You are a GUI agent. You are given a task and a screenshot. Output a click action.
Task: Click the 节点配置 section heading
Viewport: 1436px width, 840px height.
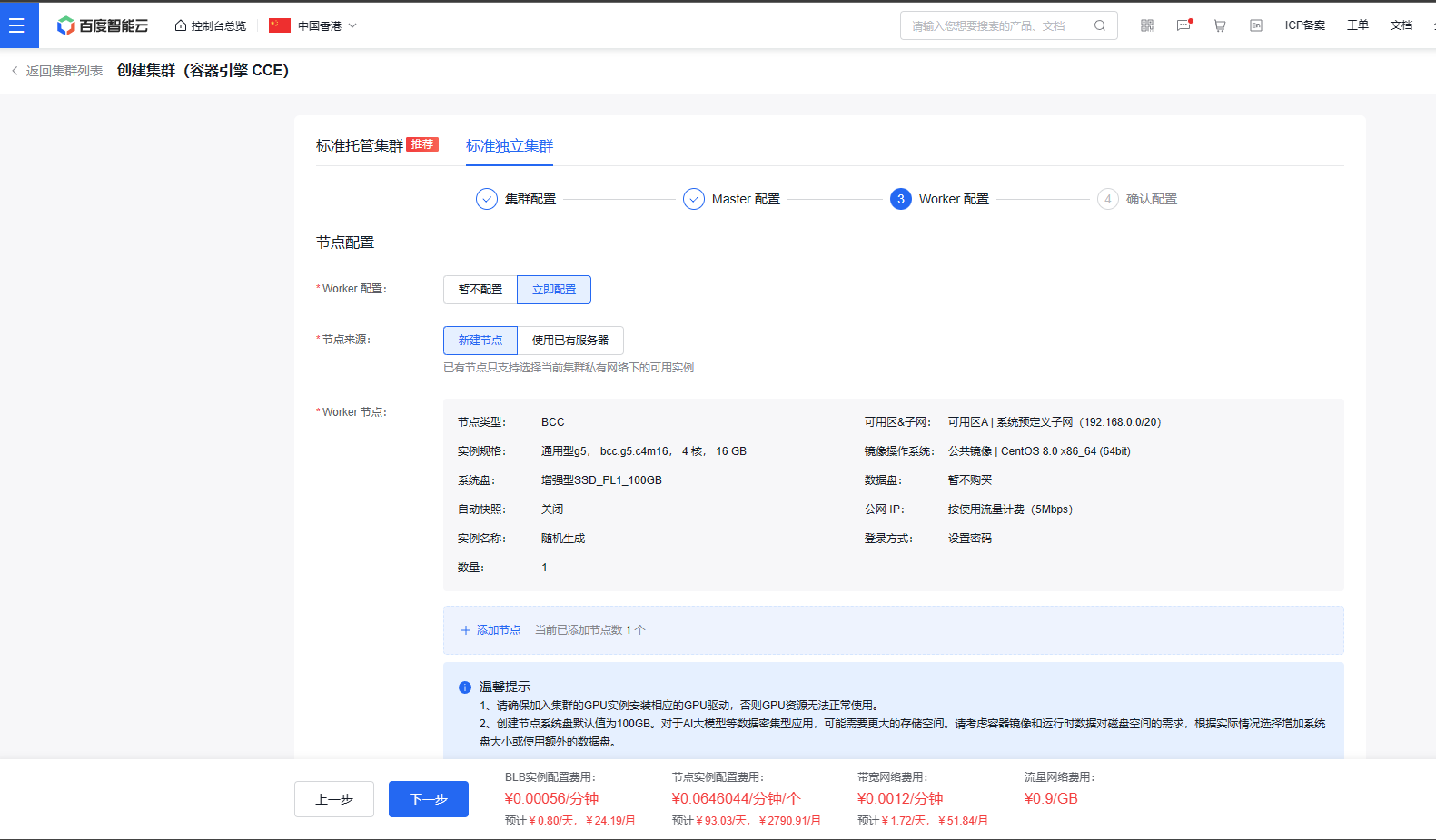click(x=345, y=242)
